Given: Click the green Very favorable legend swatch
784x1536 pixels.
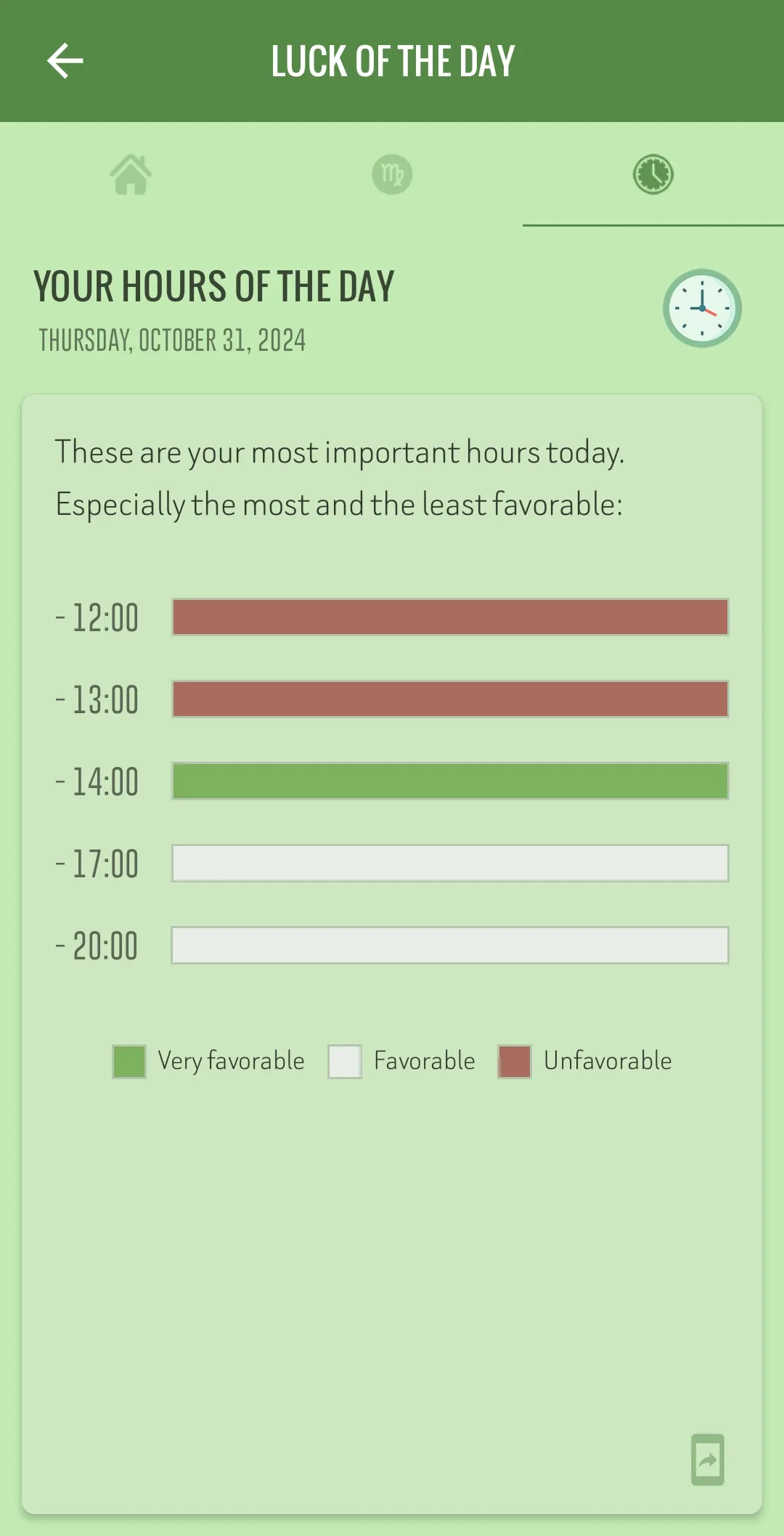Looking at the screenshot, I should click(129, 1062).
